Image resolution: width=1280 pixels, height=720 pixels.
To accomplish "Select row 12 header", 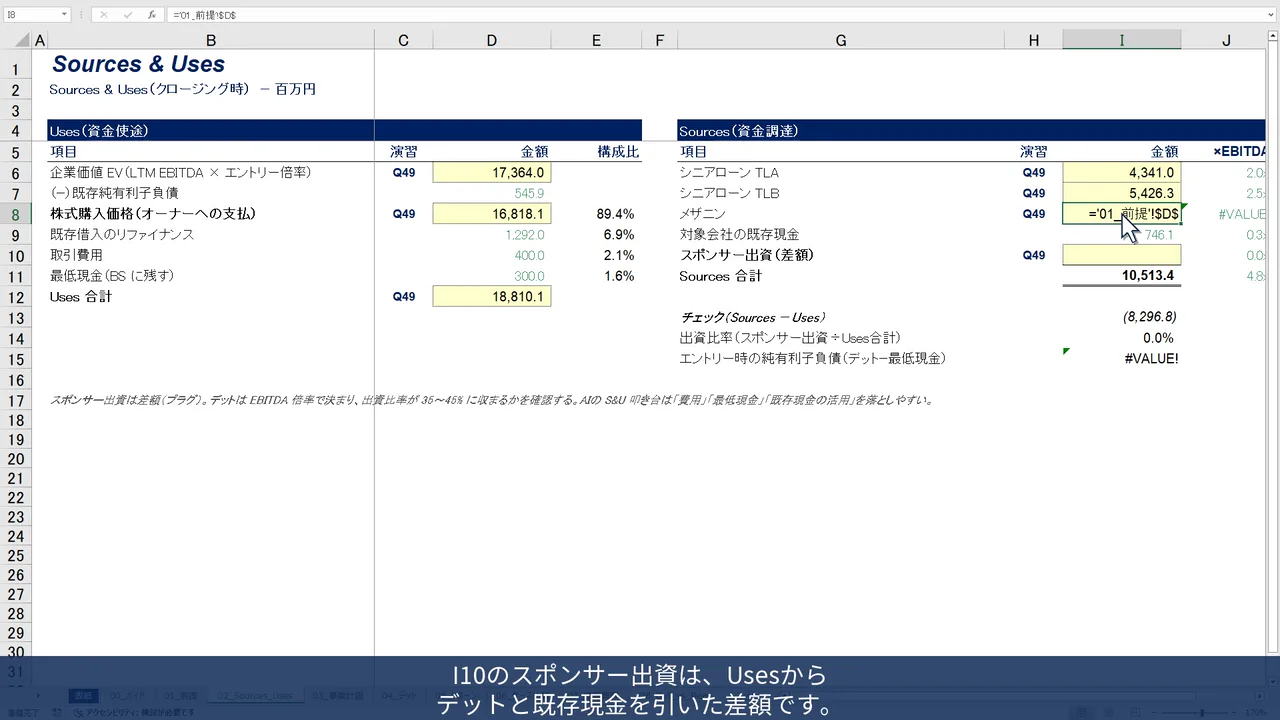I will pyautogui.click(x=16, y=297).
